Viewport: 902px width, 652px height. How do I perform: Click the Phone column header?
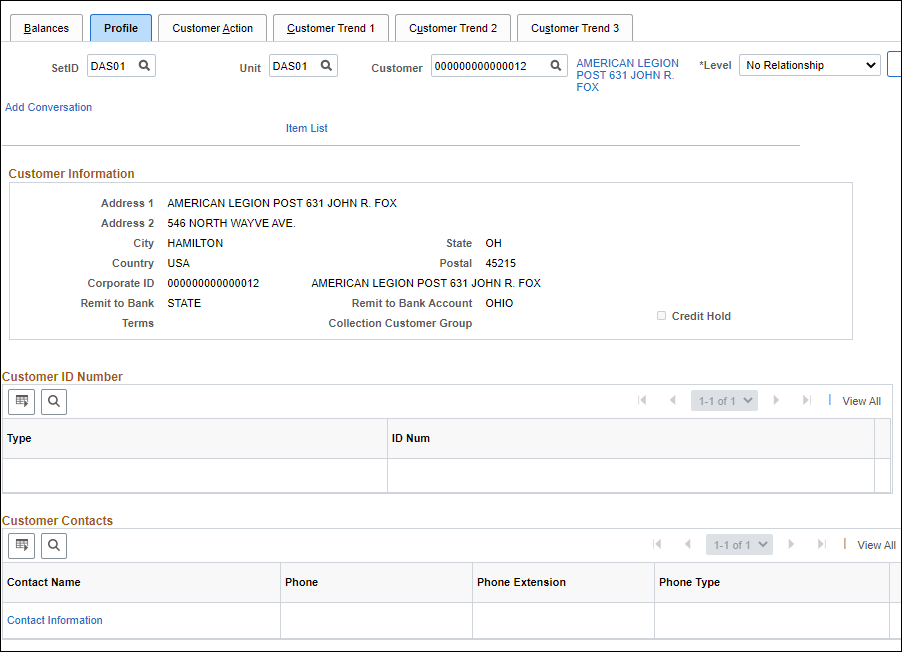(376, 582)
